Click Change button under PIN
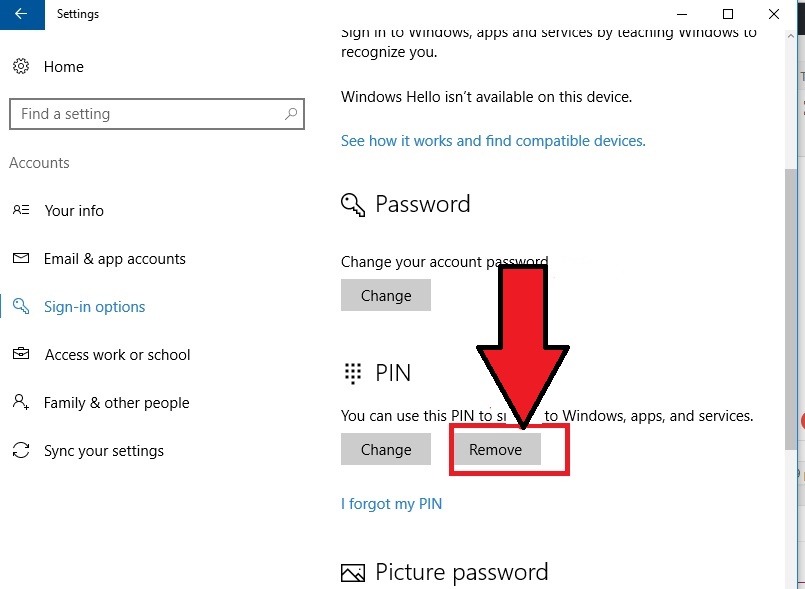Image resolution: width=805 pixels, height=589 pixels. pyautogui.click(x=386, y=449)
